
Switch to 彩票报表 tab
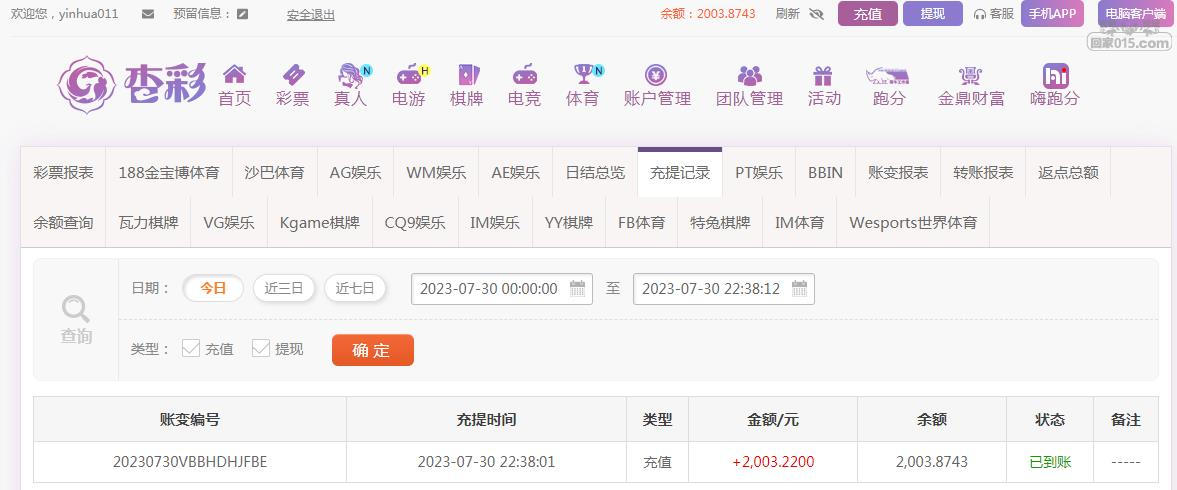click(x=64, y=173)
